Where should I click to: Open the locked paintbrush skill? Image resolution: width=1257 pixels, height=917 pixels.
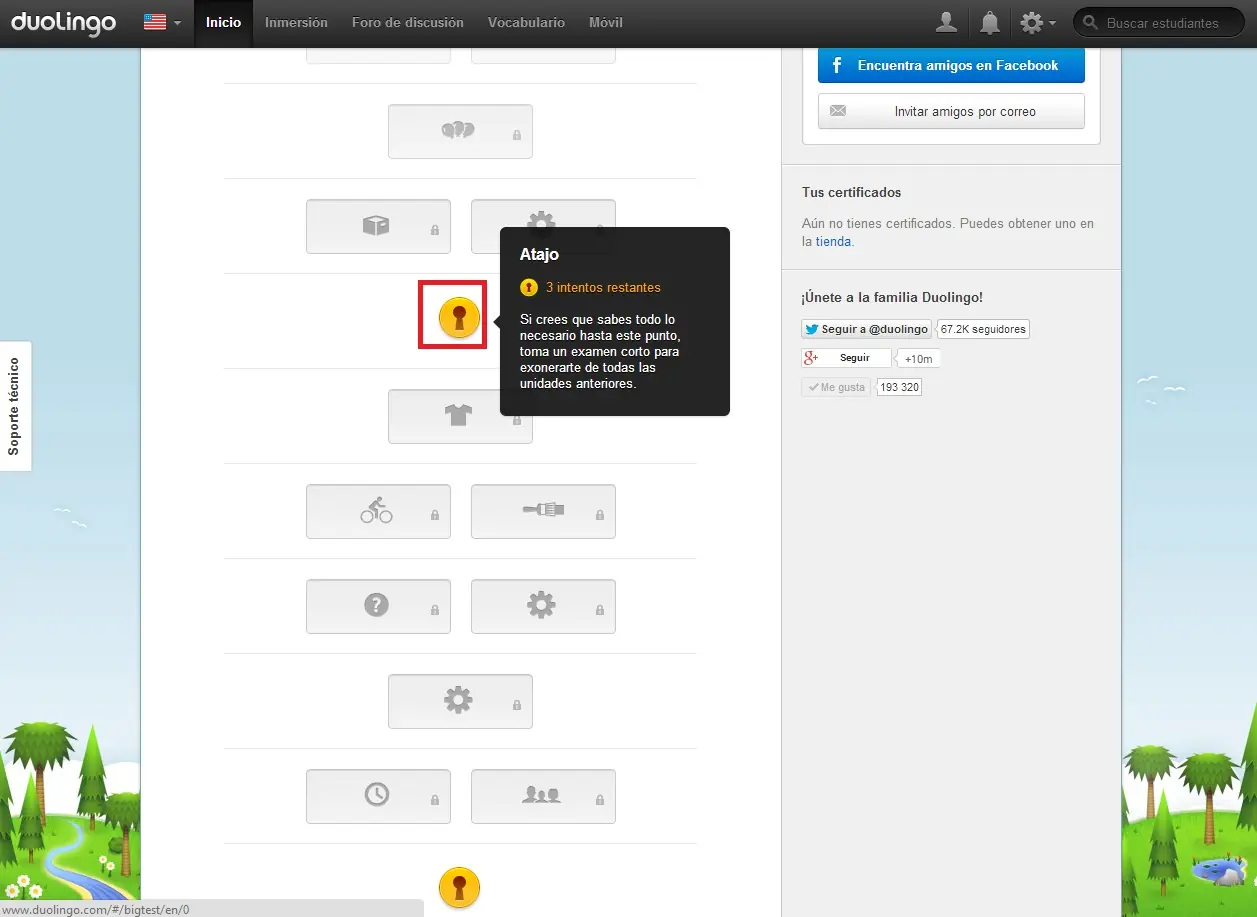click(543, 511)
